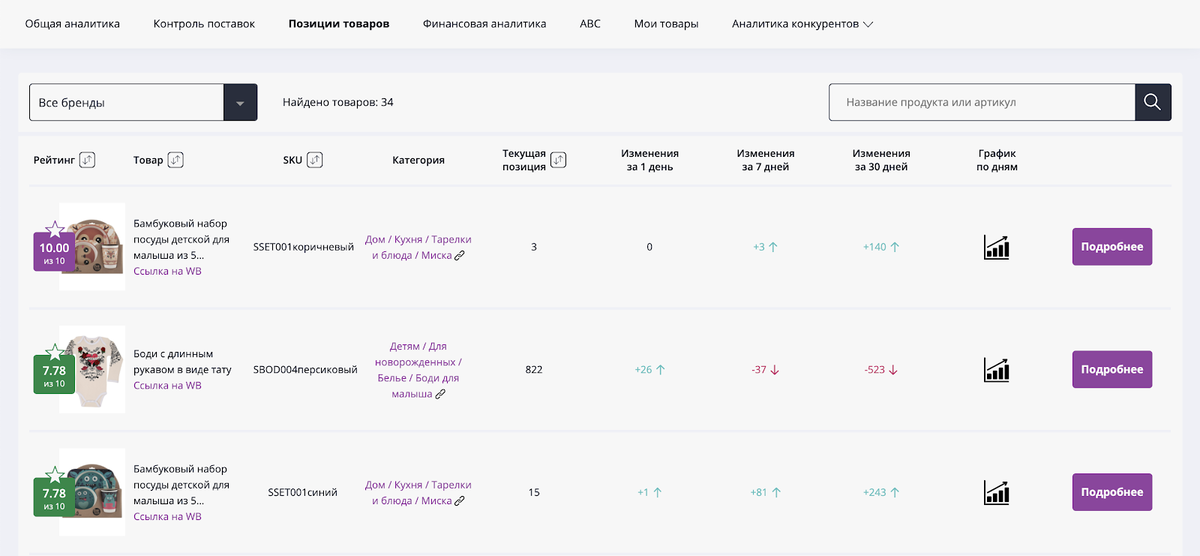Sort products by Товар column icon
Screen dimensions: 1200x556
[176, 160]
